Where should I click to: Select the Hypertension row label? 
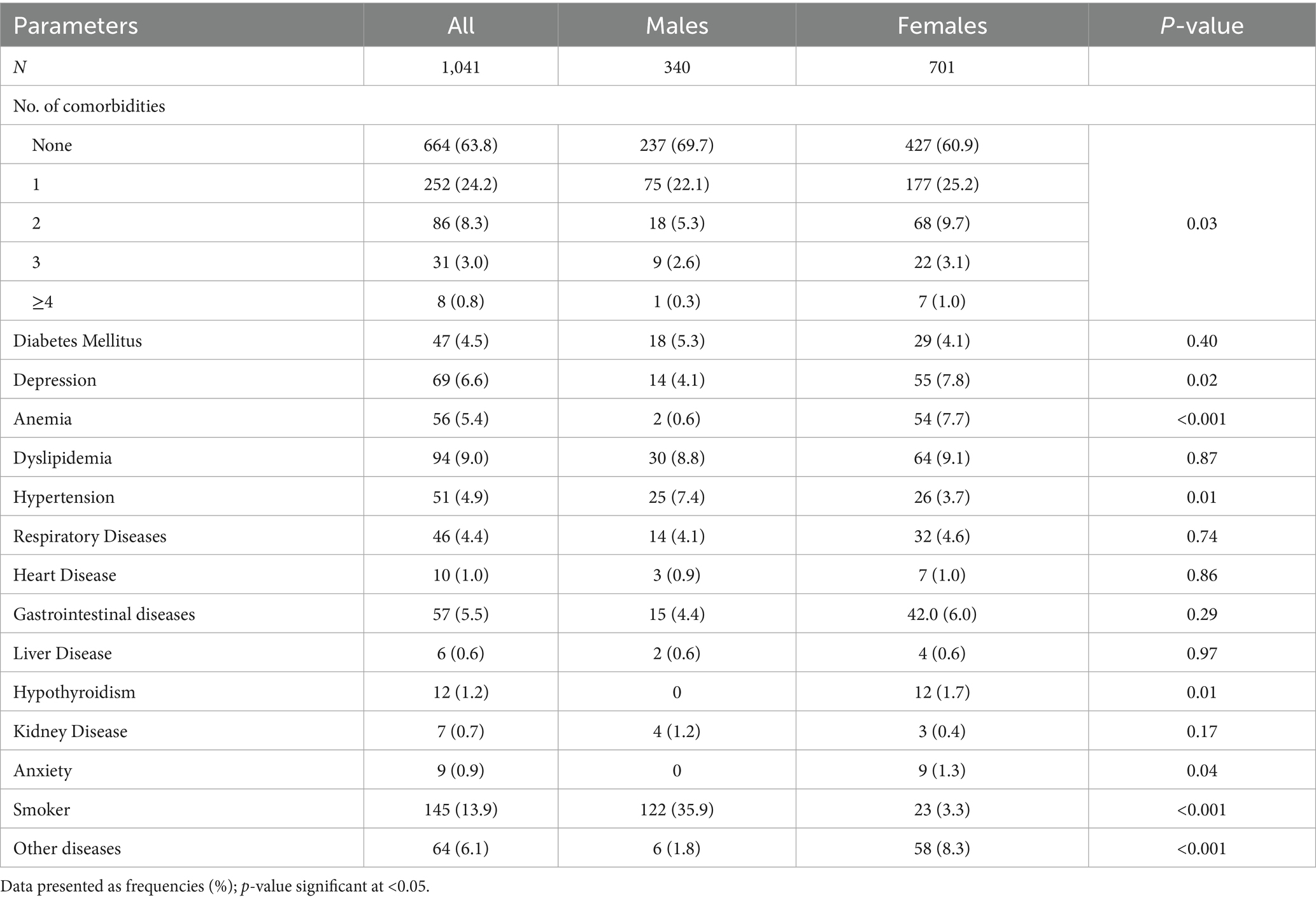click(x=64, y=497)
